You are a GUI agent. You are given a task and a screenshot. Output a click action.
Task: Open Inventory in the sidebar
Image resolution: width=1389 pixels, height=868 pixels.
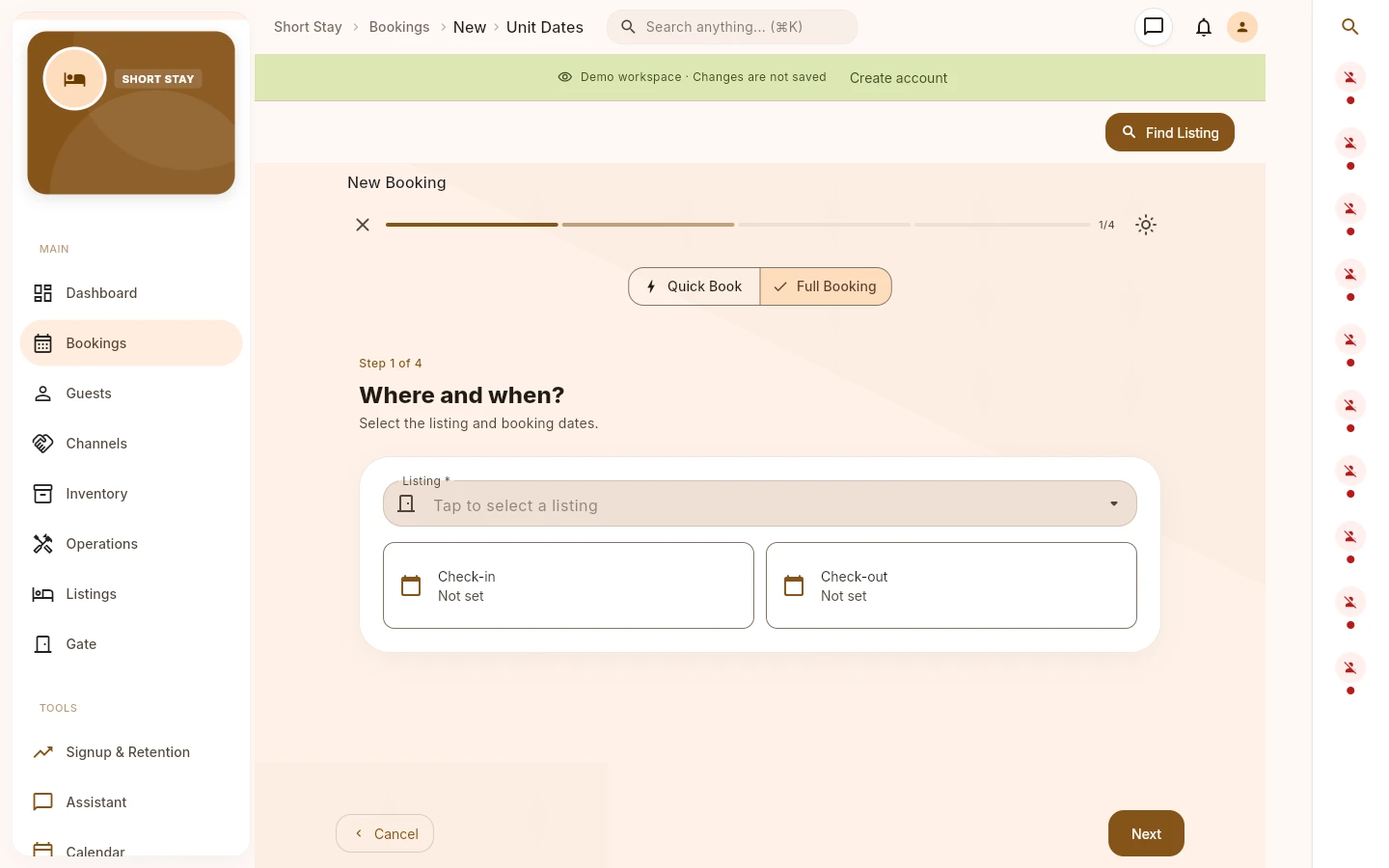[131, 494]
